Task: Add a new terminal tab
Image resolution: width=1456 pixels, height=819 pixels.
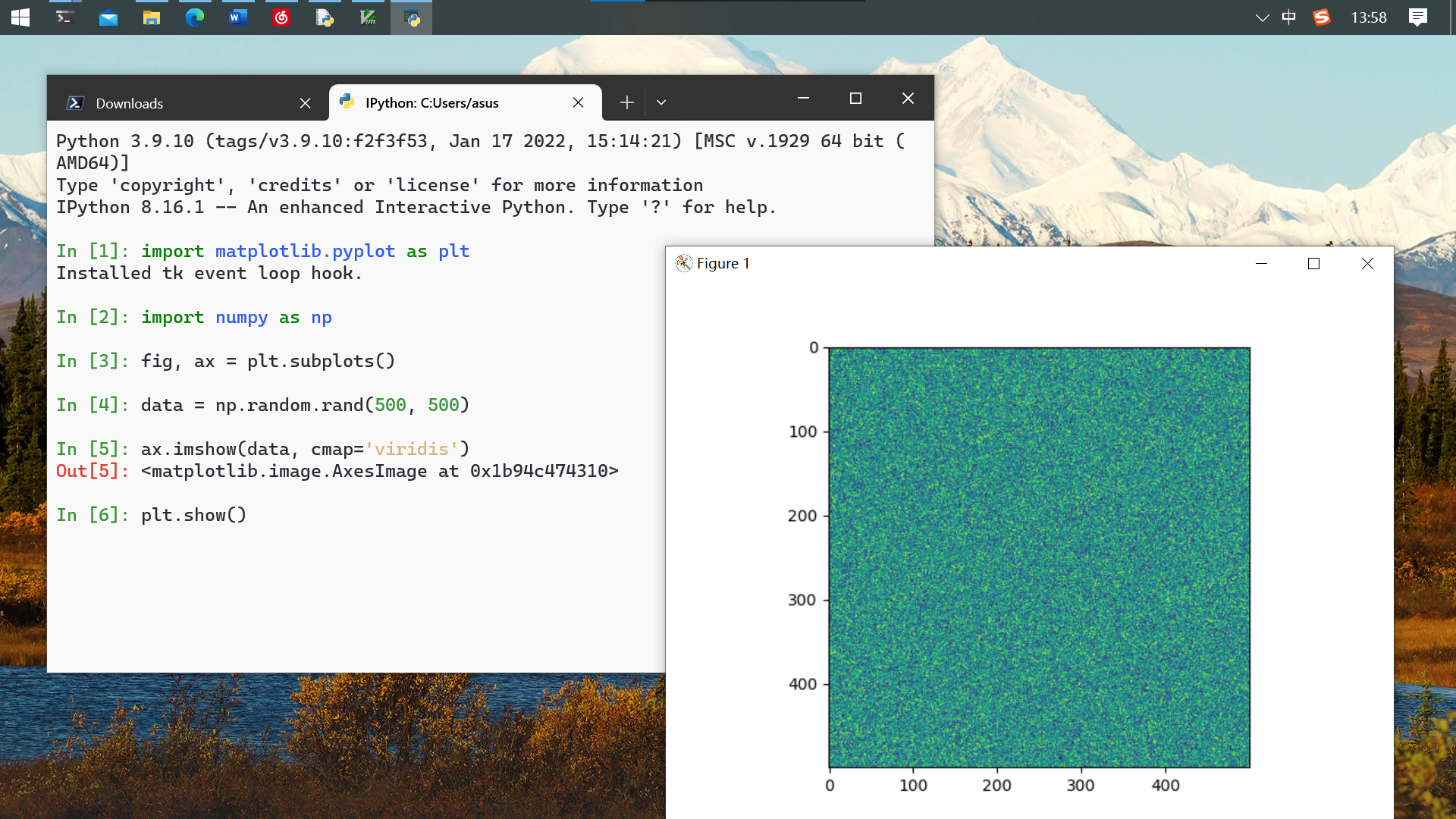Action: (x=626, y=102)
